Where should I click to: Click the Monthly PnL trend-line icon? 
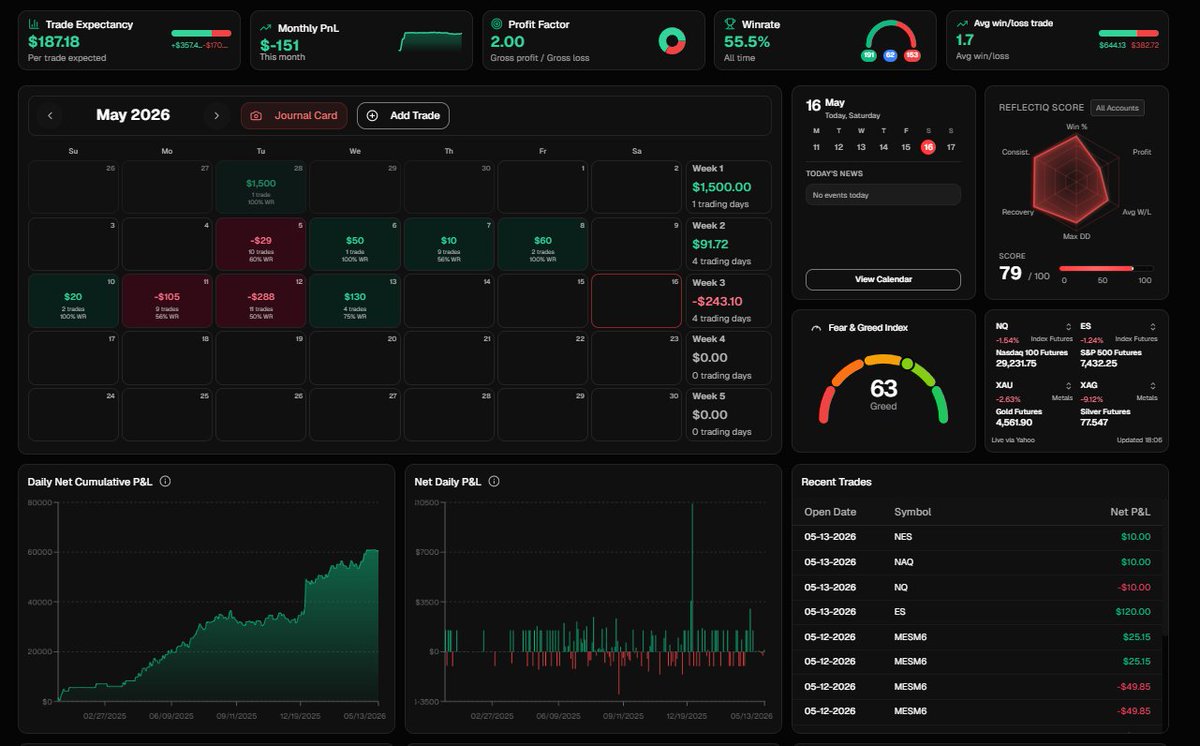tap(266, 28)
